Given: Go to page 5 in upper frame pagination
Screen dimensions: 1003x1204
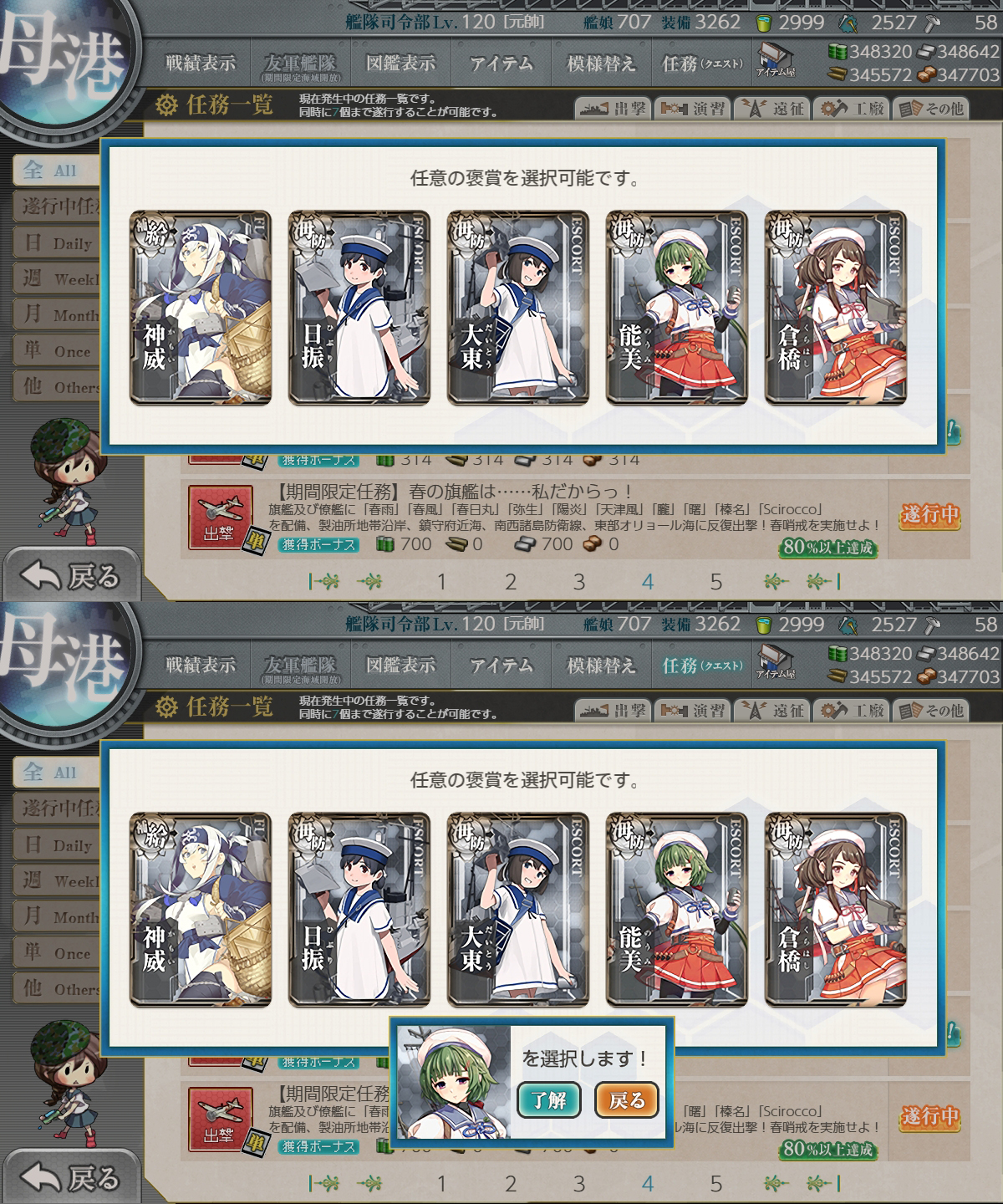Looking at the screenshot, I should tap(715, 582).
